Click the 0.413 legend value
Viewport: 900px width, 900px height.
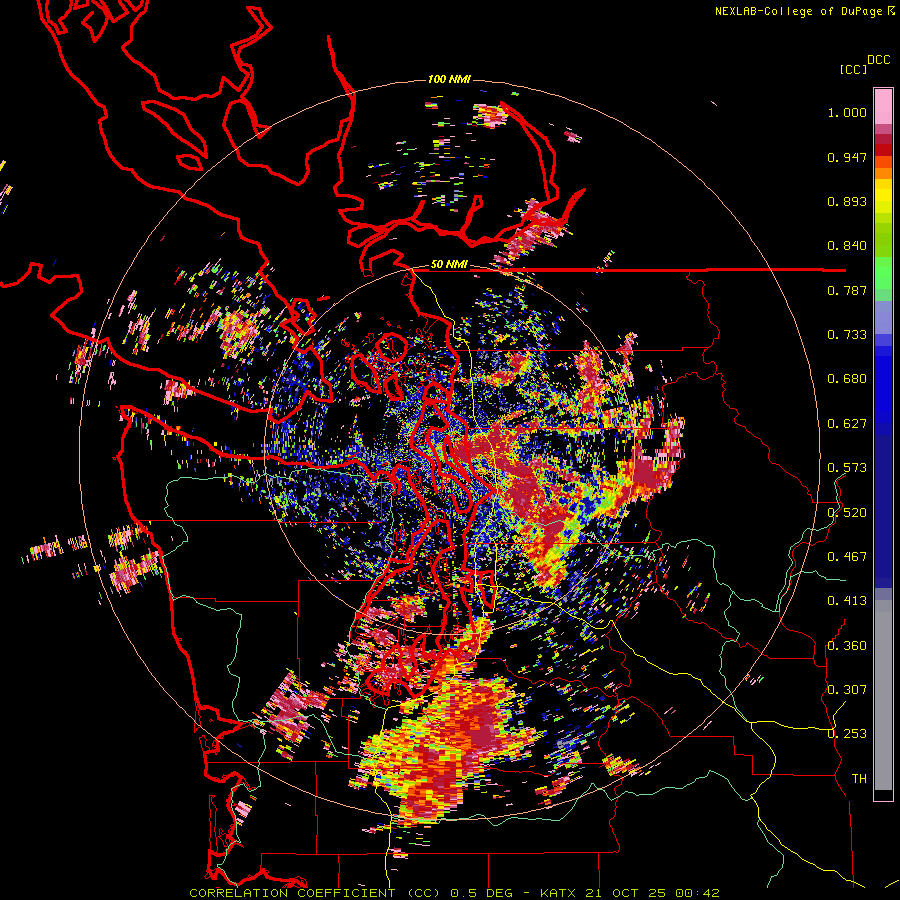(x=847, y=601)
